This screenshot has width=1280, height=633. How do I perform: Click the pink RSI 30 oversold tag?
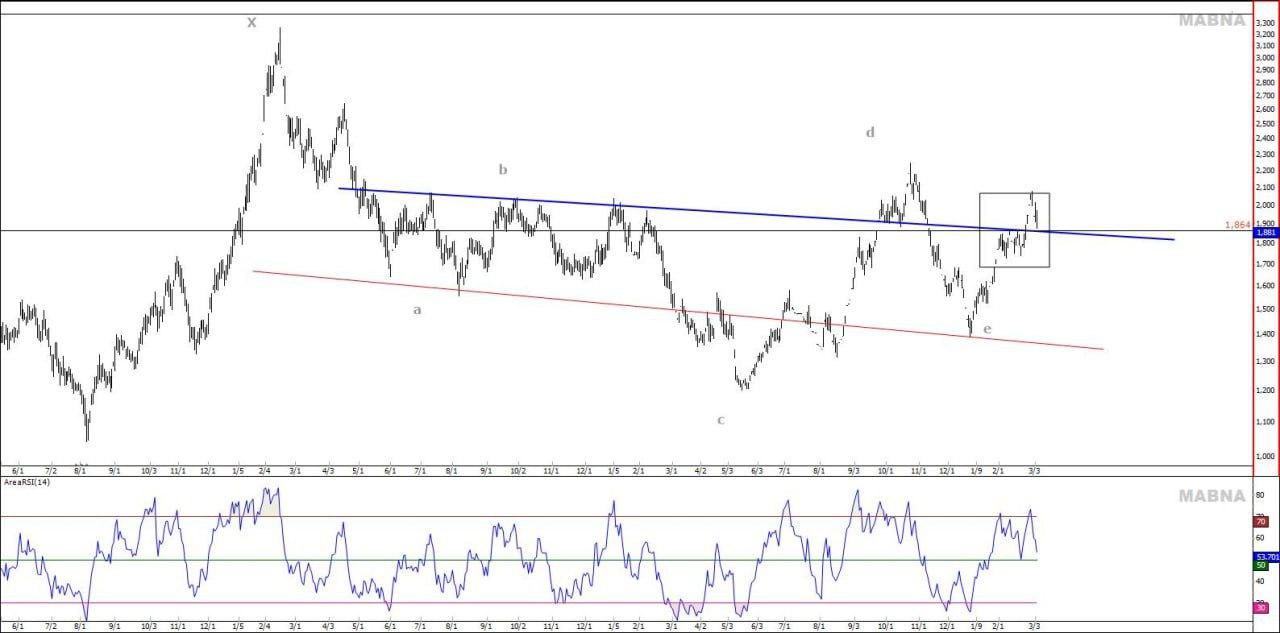[x=1262, y=607]
